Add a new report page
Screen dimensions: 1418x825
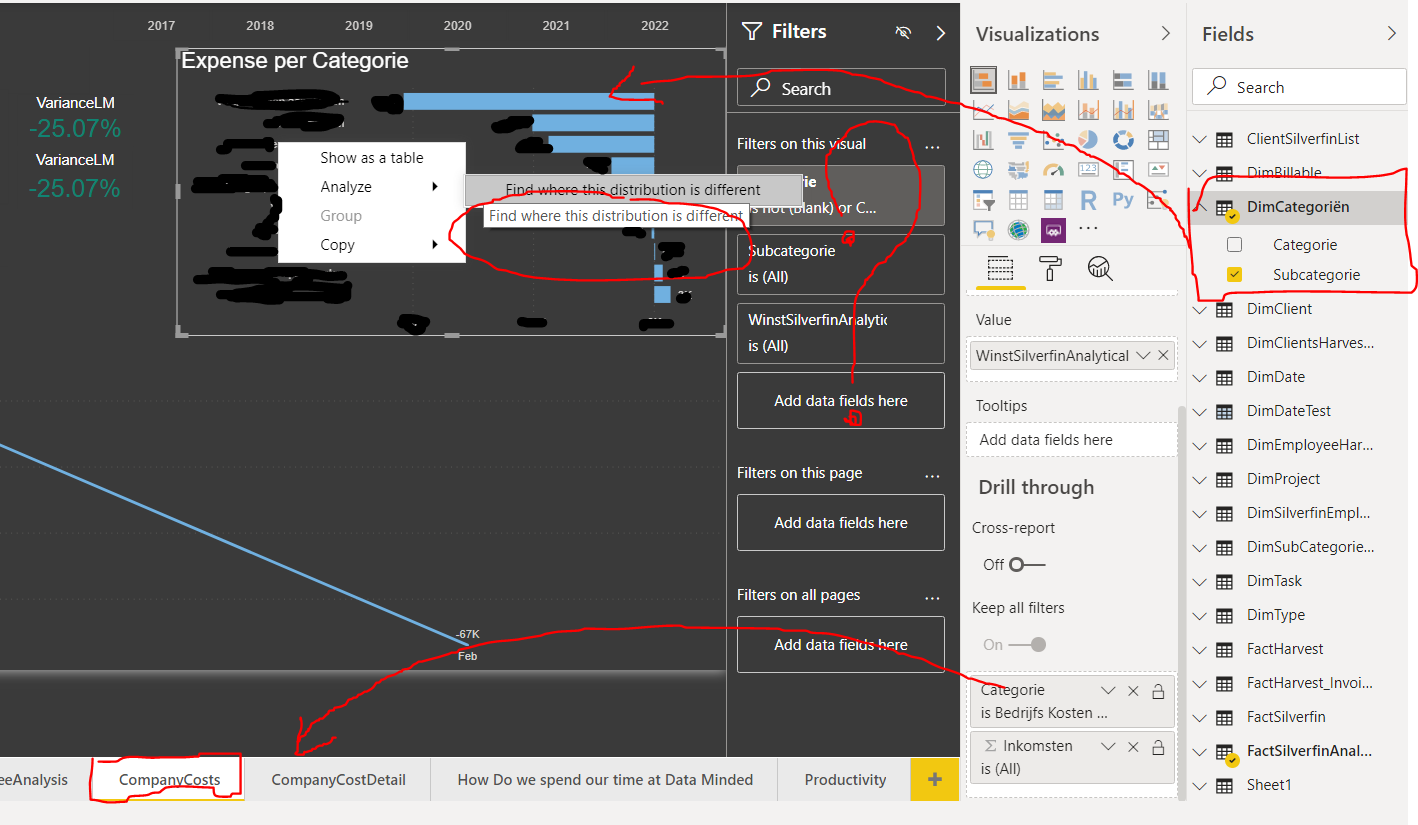(x=935, y=779)
